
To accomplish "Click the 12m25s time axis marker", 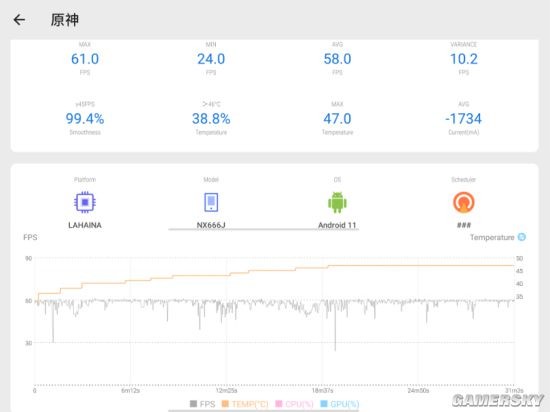I will 226,390.
